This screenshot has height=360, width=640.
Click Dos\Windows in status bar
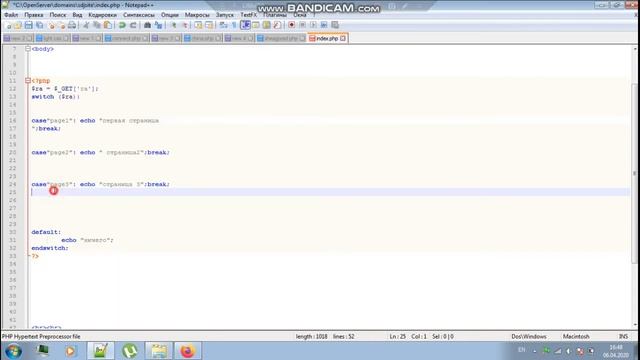[x=529, y=337]
